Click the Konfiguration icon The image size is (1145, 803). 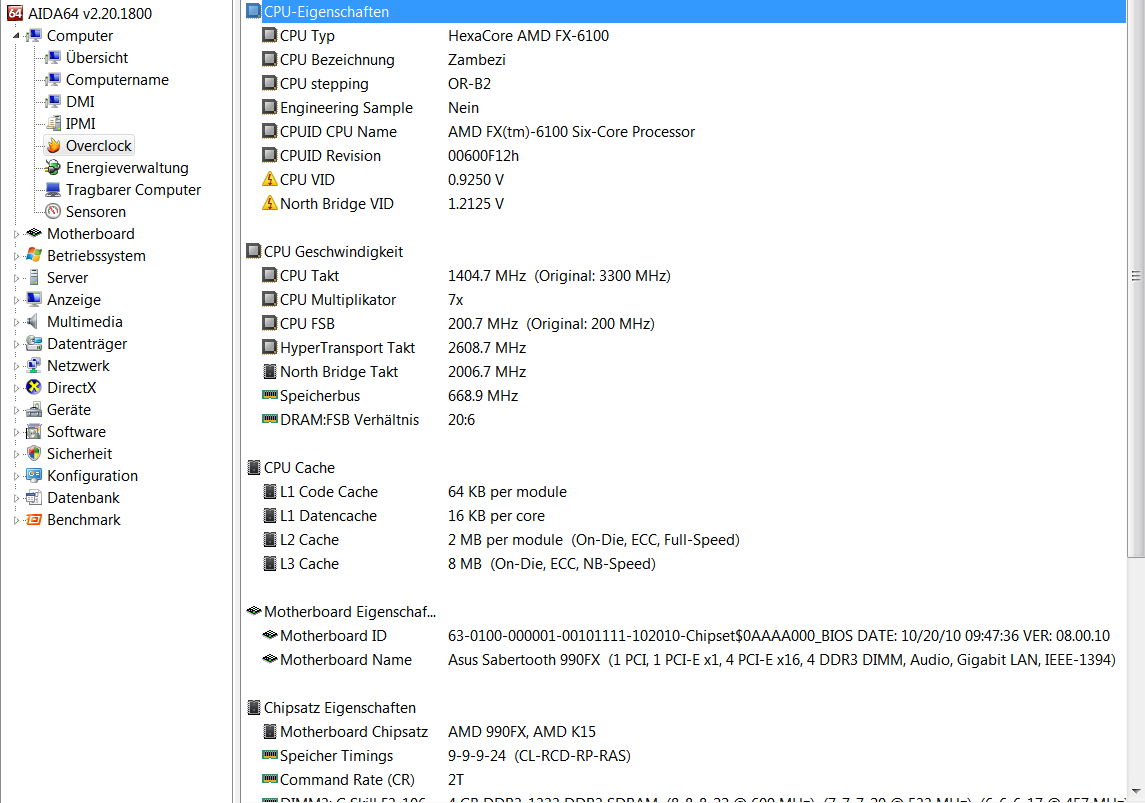coord(34,475)
